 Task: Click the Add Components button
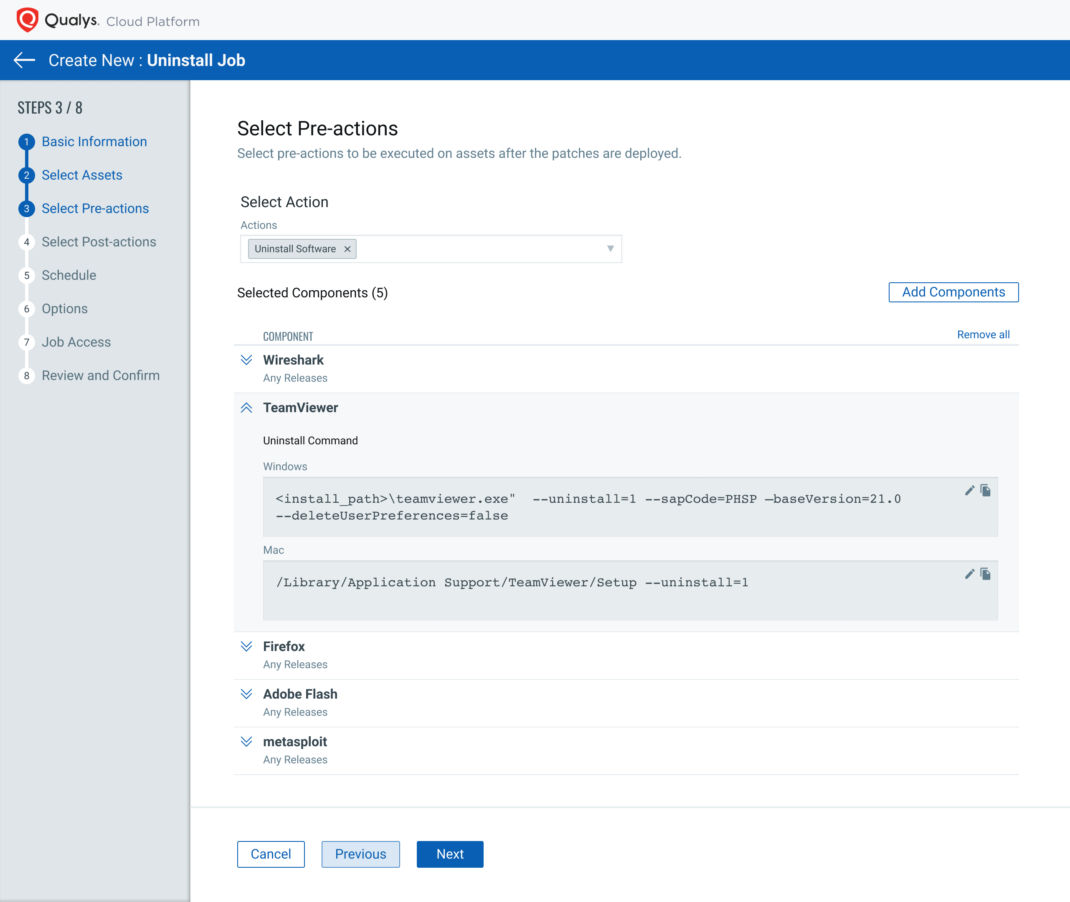953,292
